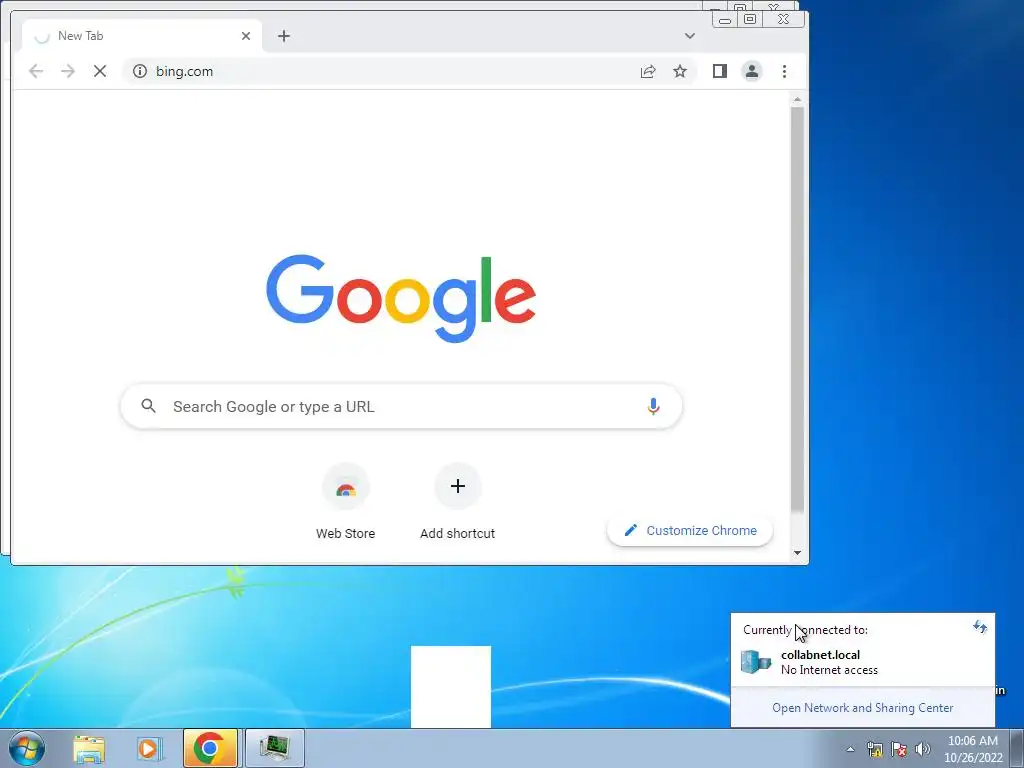Open the clock showing 10:06 AM

pos(973,749)
